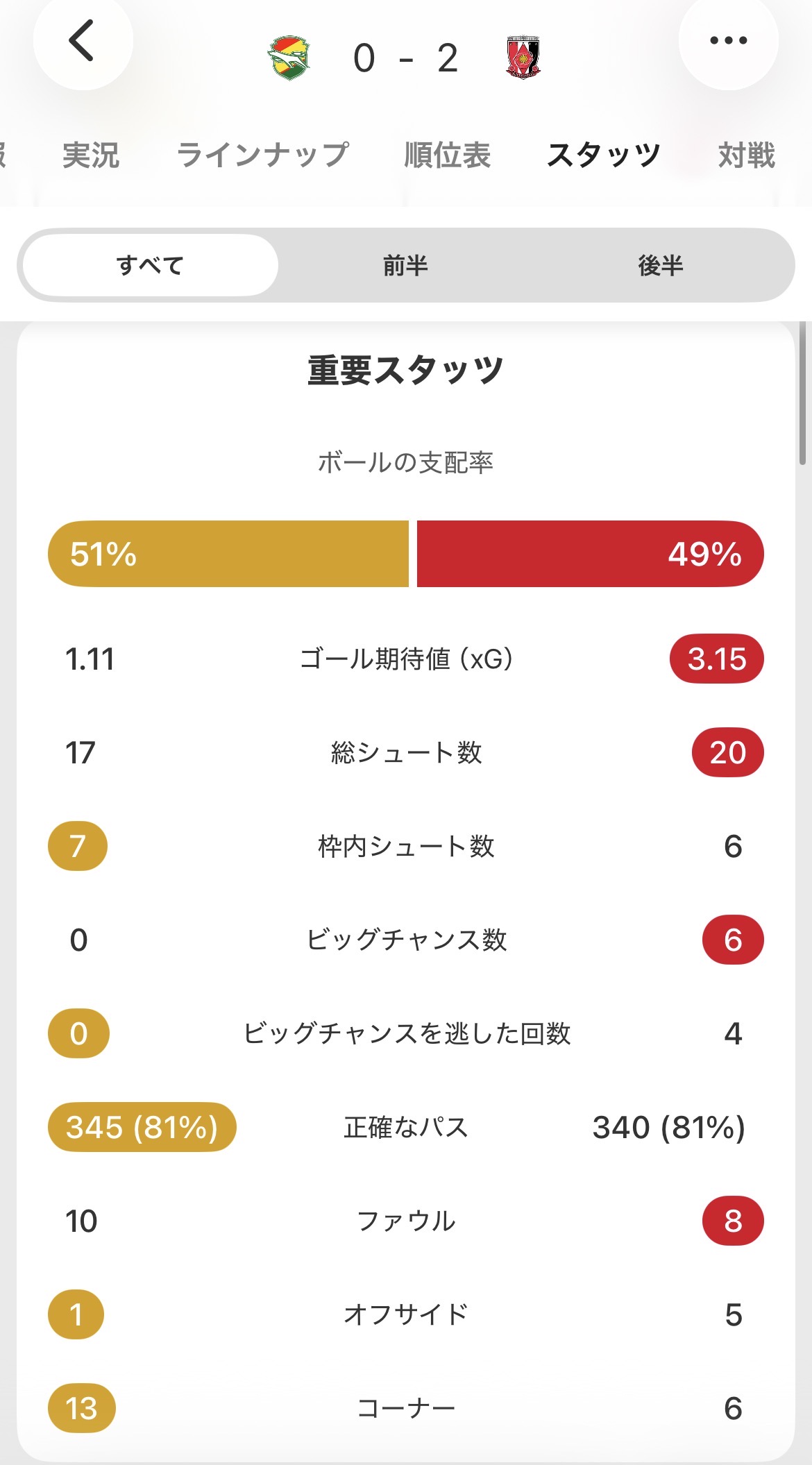812x1465 pixels.
Task: Open the three-dots more options menu
Action: (728, 41)
